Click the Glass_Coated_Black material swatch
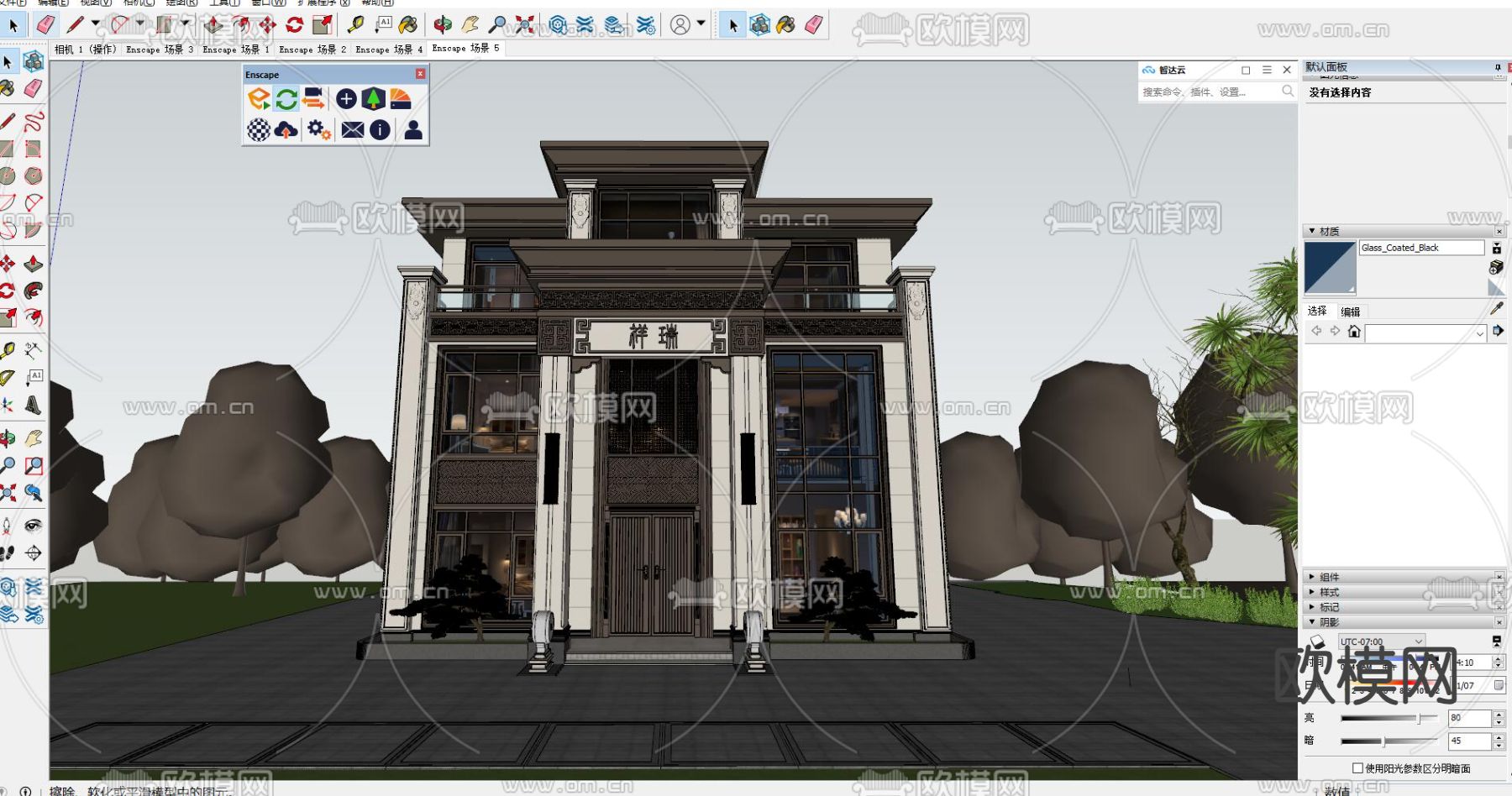 pos(1330,268)
